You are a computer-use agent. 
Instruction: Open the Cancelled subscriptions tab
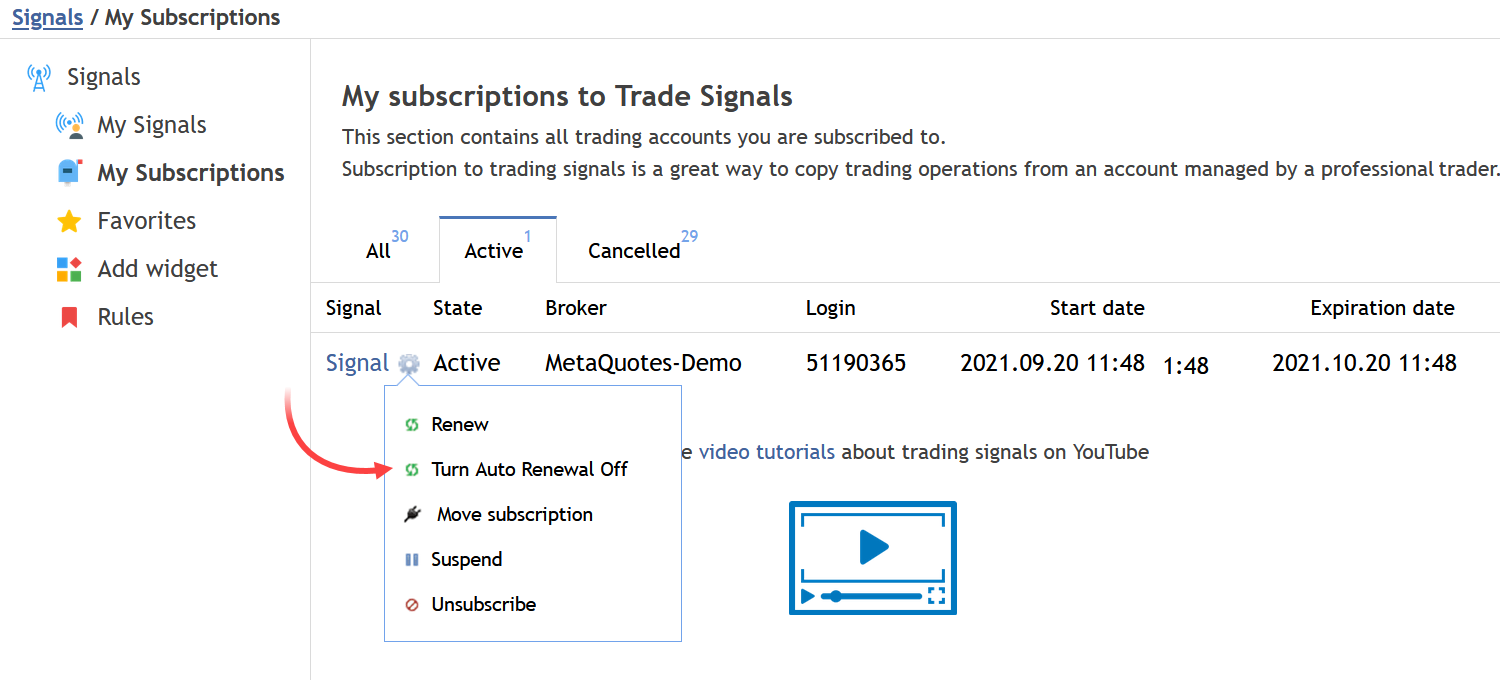[x=633, y=251]
